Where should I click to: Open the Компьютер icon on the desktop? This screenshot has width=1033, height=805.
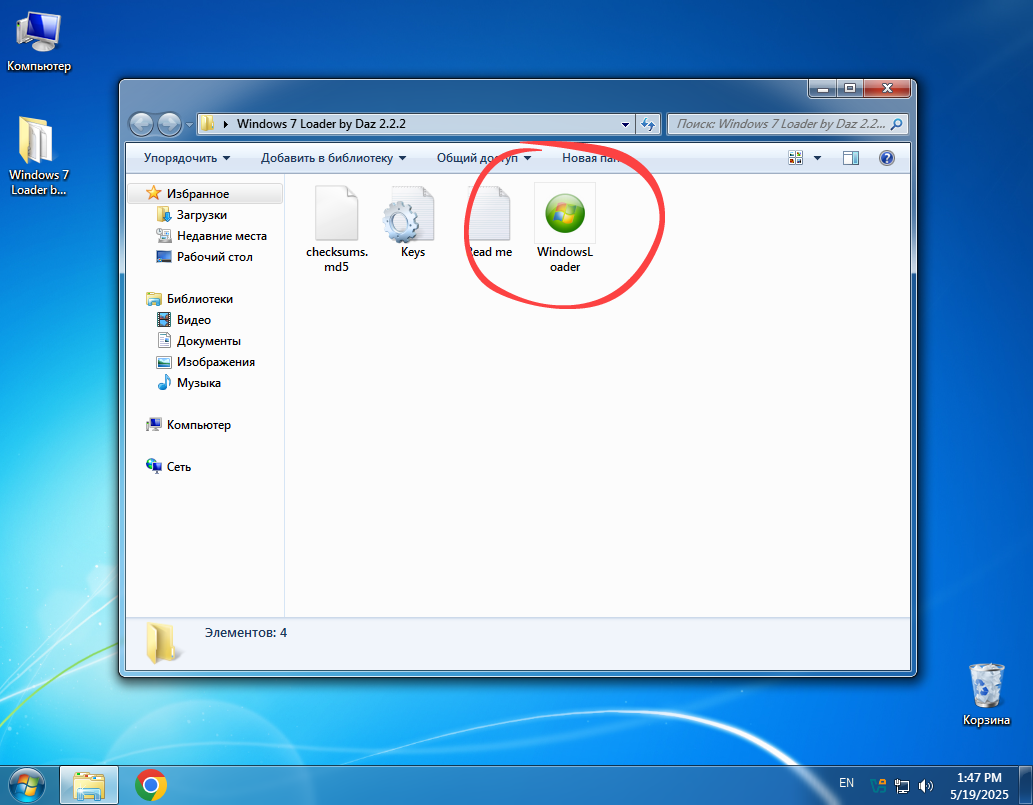point(38,30)
